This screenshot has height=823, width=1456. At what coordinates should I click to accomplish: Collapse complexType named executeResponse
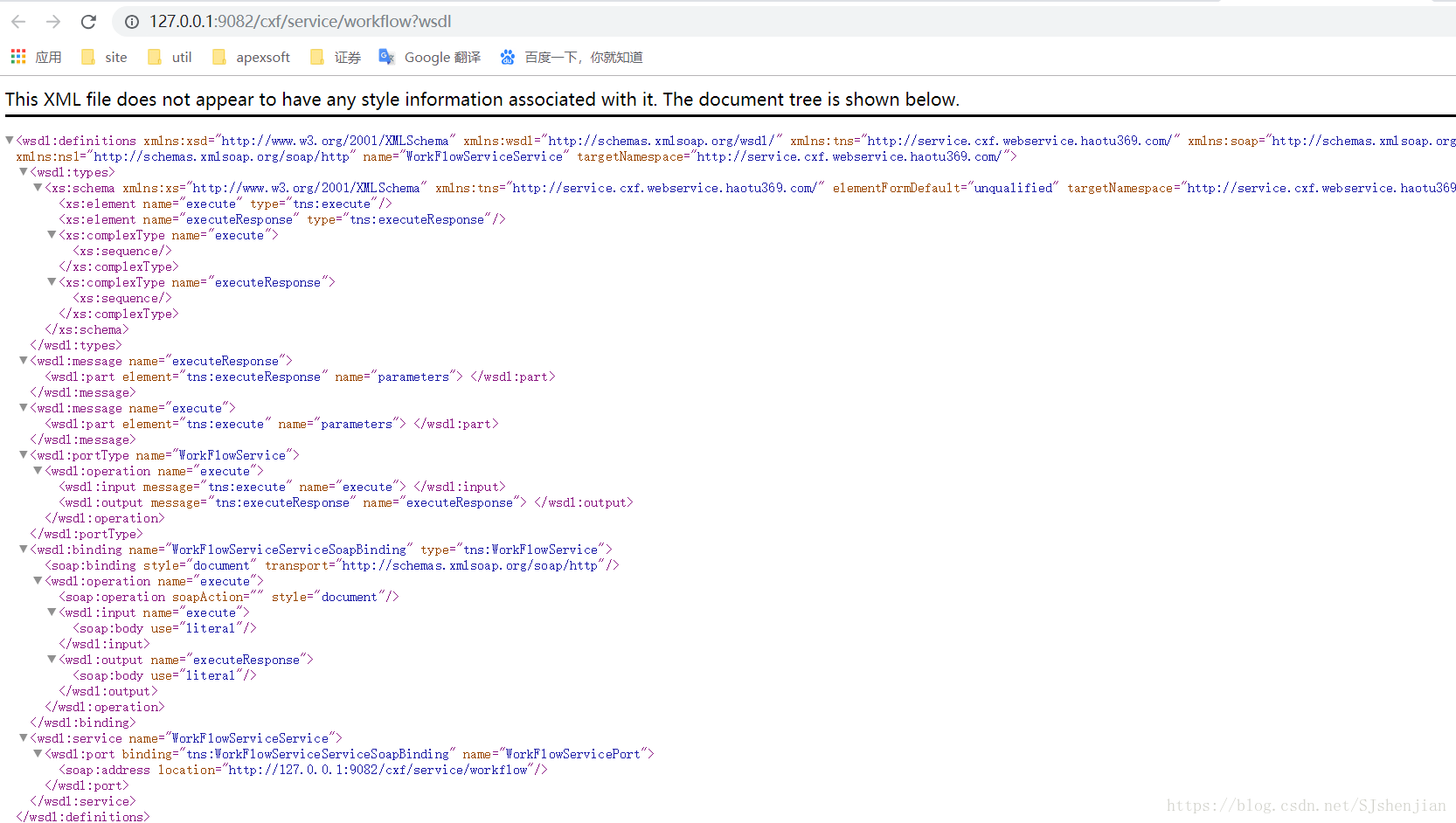click(52, 281)
